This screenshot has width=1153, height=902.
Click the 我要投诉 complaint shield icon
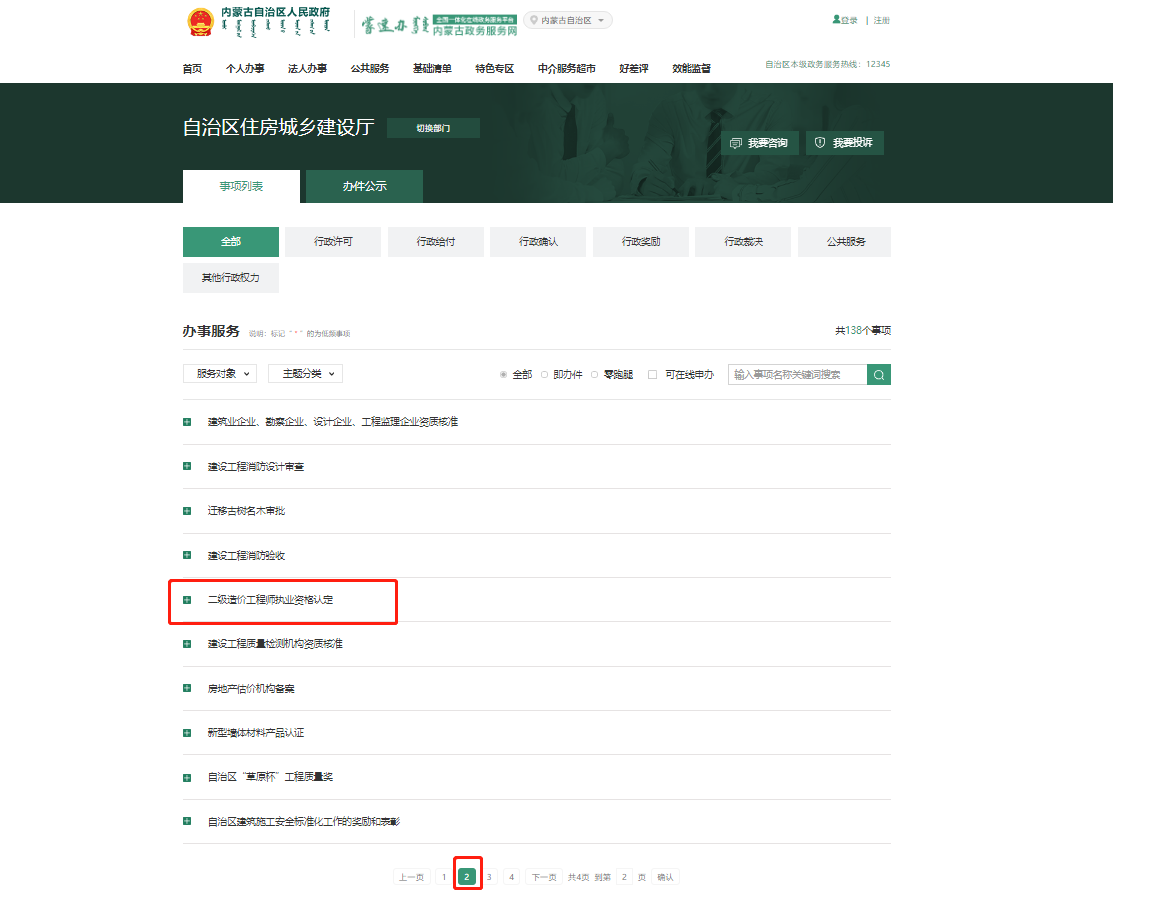[820, 143]
